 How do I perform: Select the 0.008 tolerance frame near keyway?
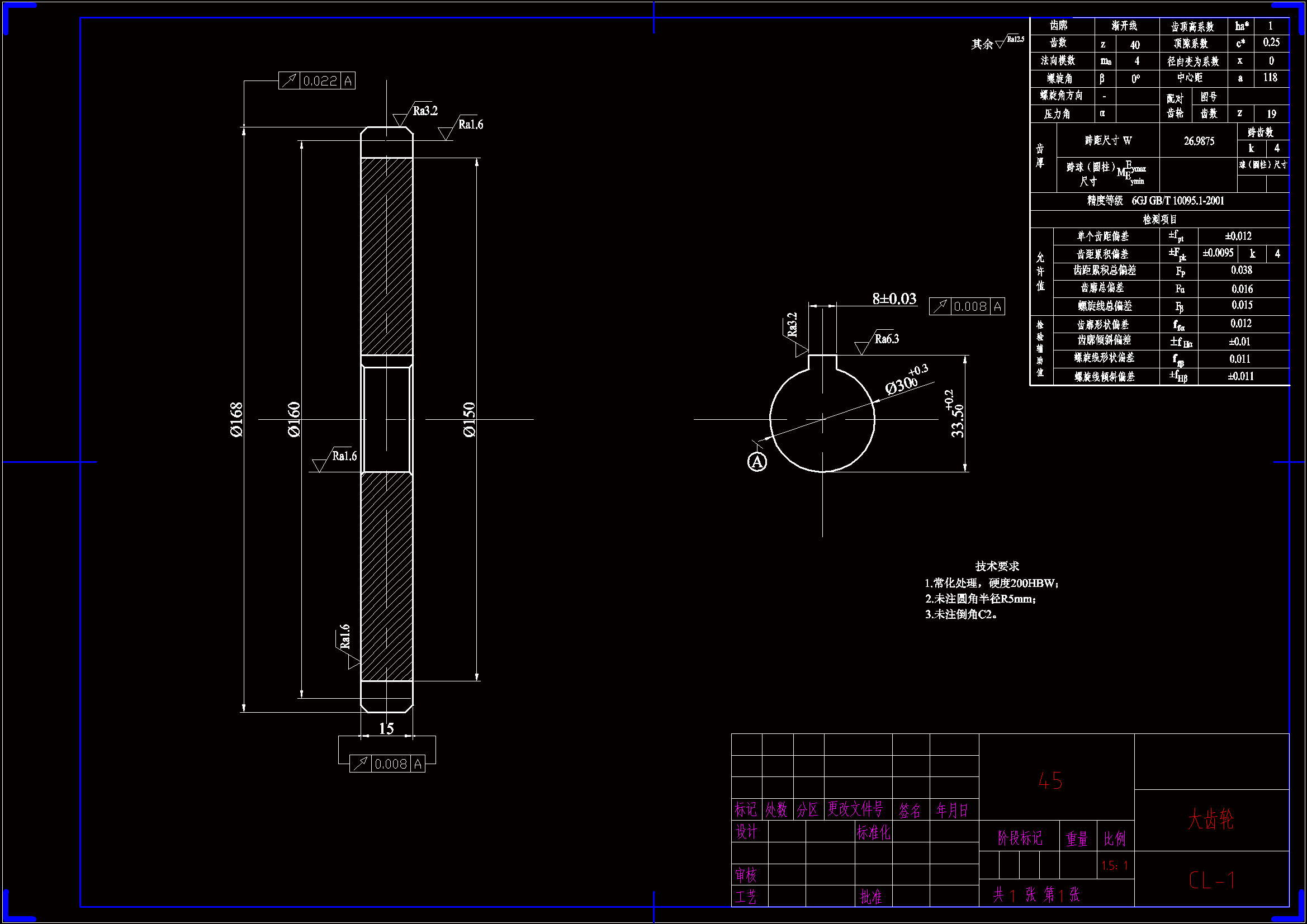(967, 306)
